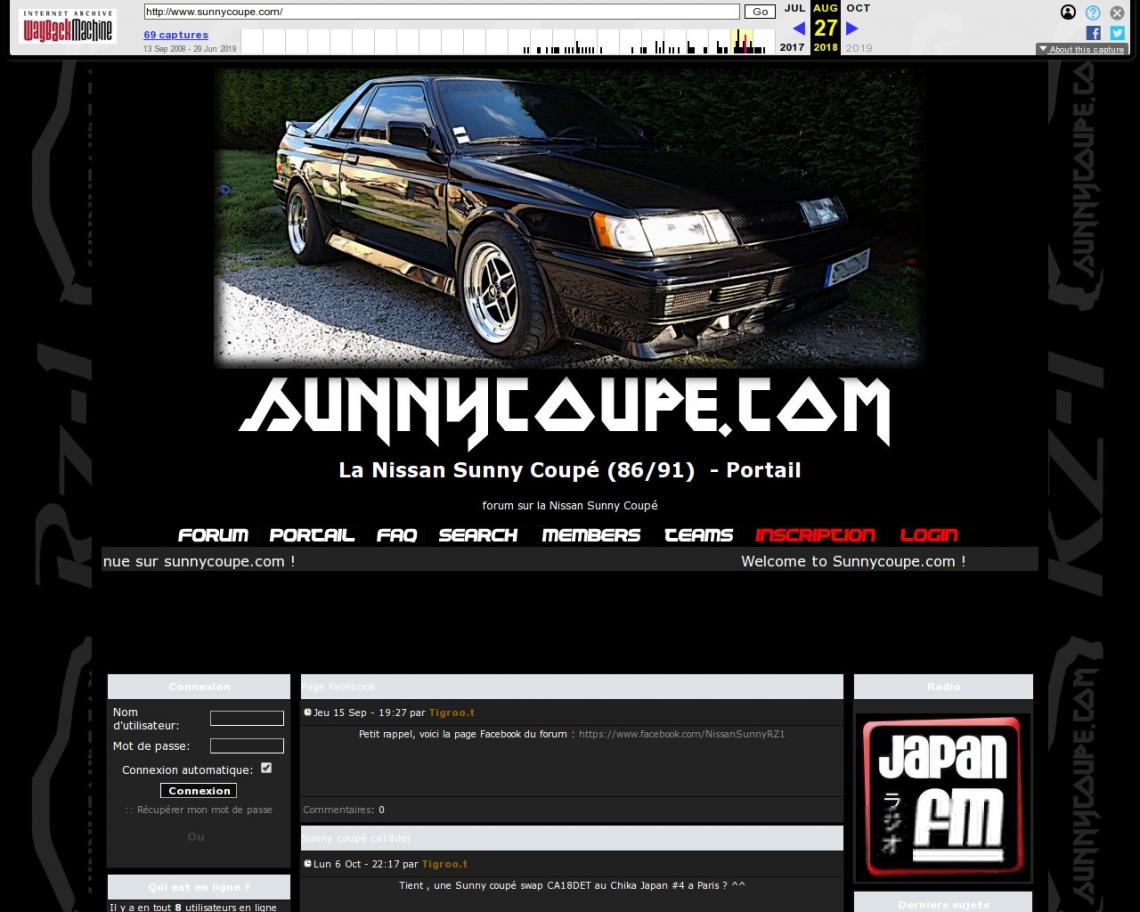This screenshot has width=1140, height=912.
Task: Open the red Inscription menu item
Action: (x=815, y=535)
